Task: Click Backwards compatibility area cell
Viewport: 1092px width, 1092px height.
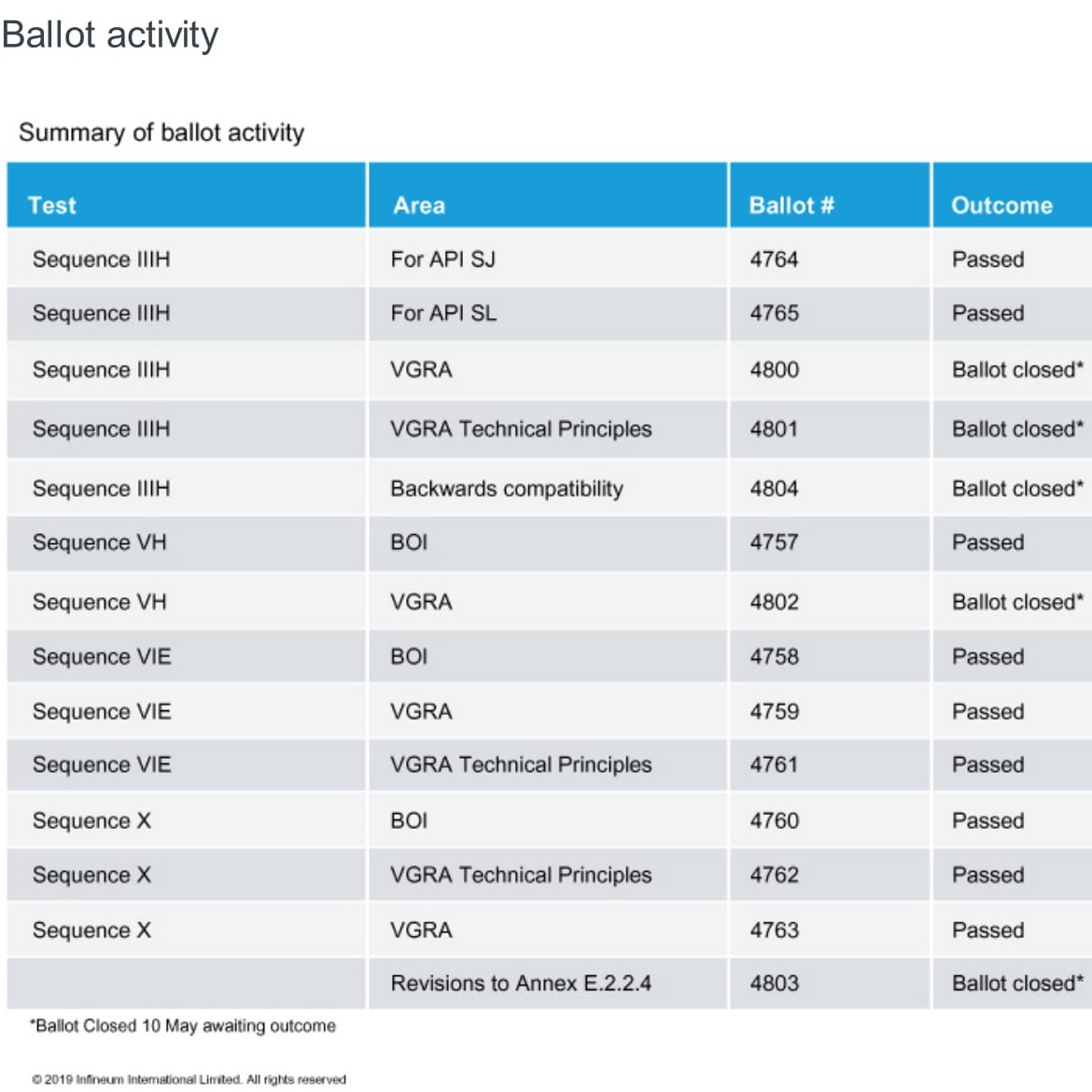Action: [x=548, y=488]
